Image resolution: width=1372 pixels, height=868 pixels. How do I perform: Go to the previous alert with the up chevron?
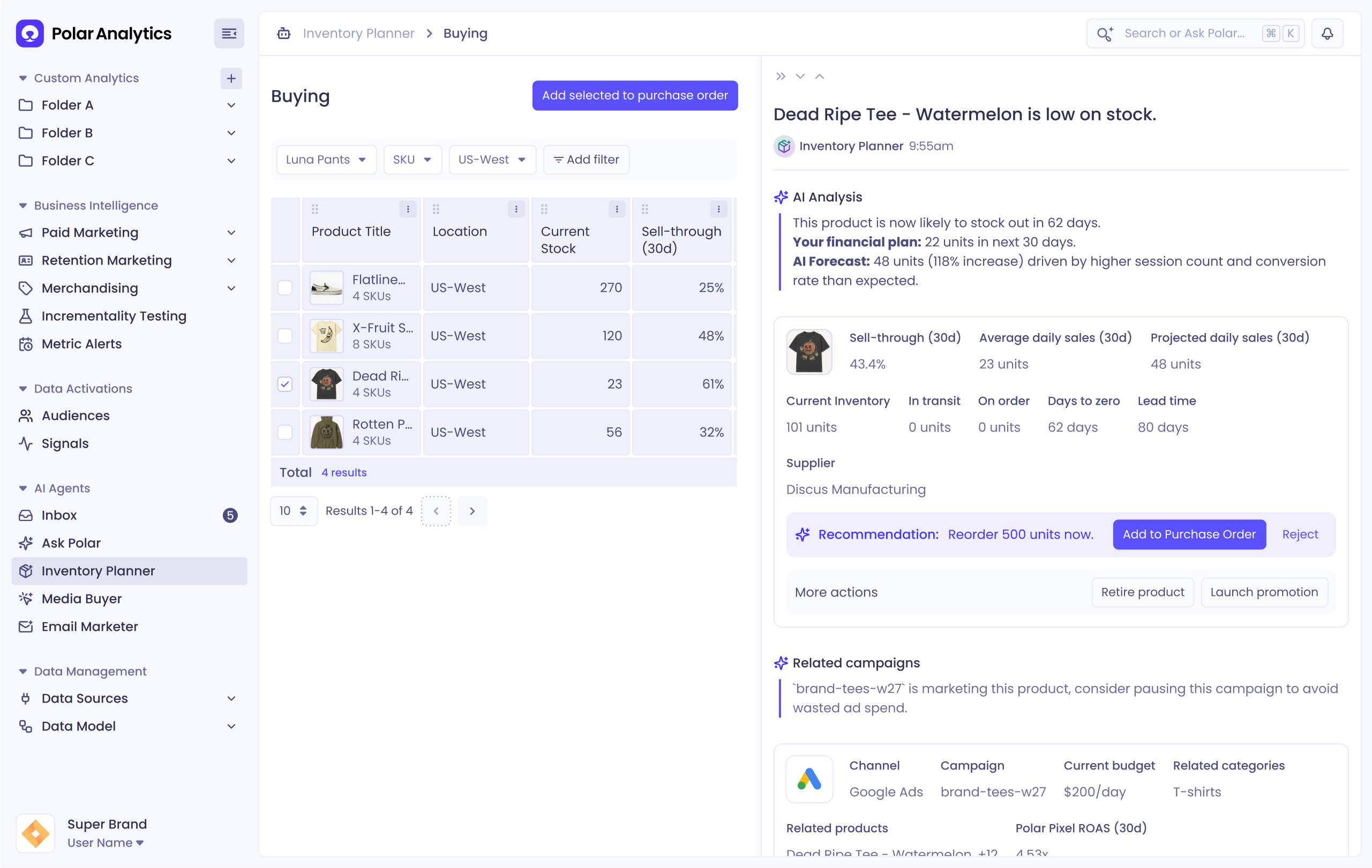click(819, 77)
